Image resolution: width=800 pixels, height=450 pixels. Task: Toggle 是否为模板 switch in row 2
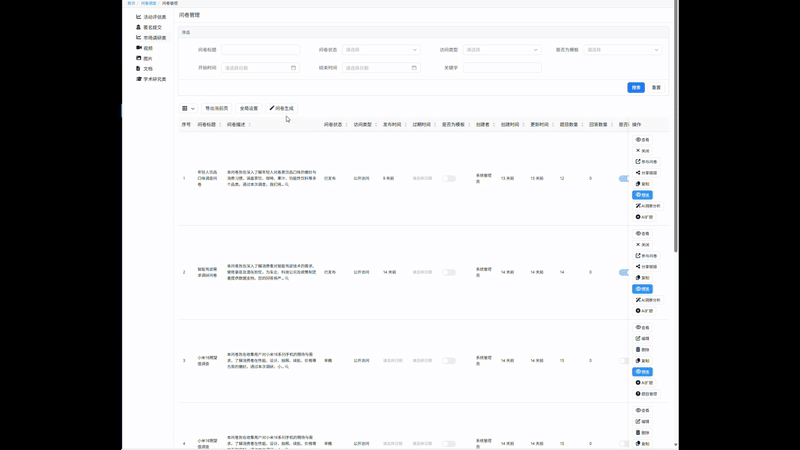point(449,272)
